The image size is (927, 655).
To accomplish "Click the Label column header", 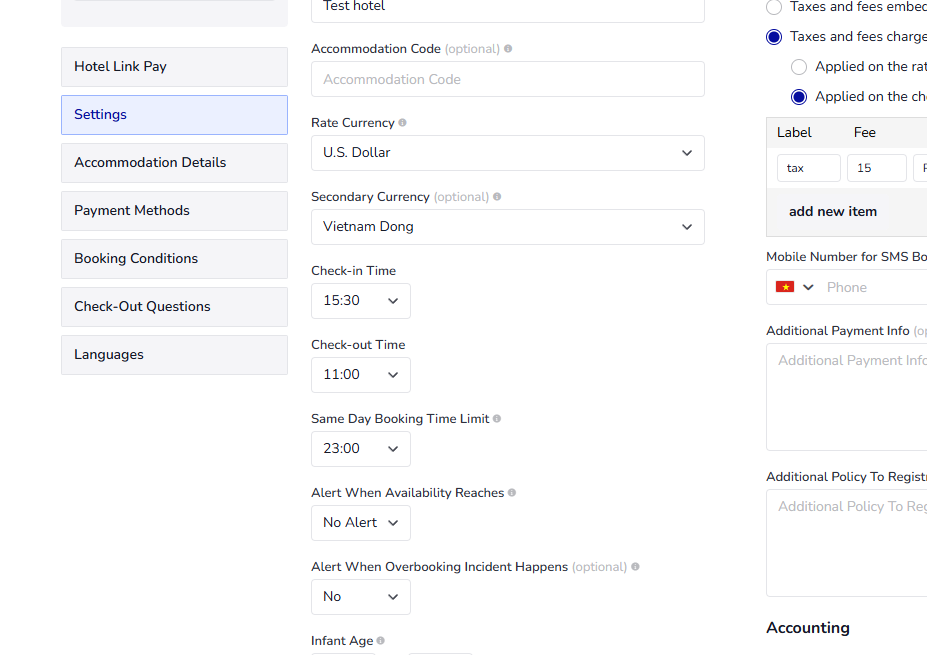I will [x=794, y=132].
